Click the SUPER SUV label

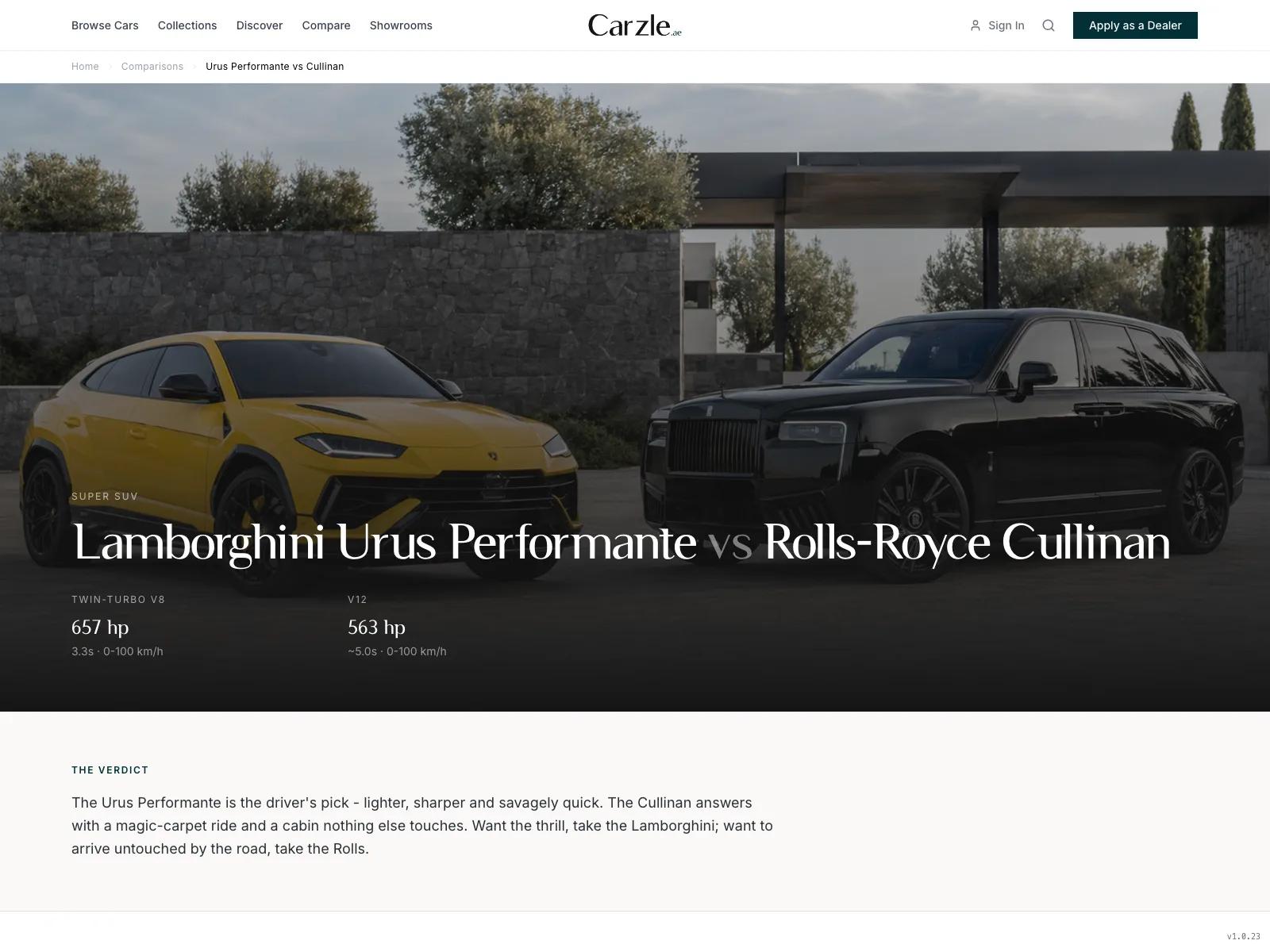coord(105,497)
